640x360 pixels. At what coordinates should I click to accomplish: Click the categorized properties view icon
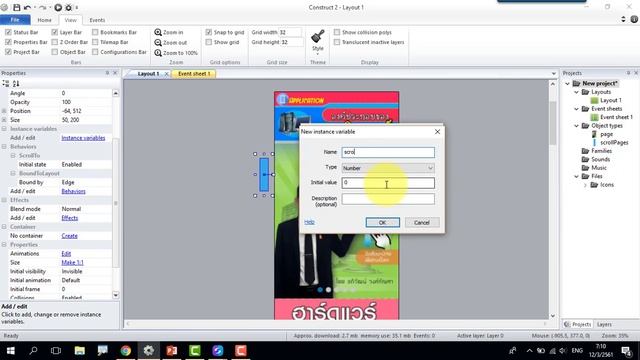[x=6, y=83]
